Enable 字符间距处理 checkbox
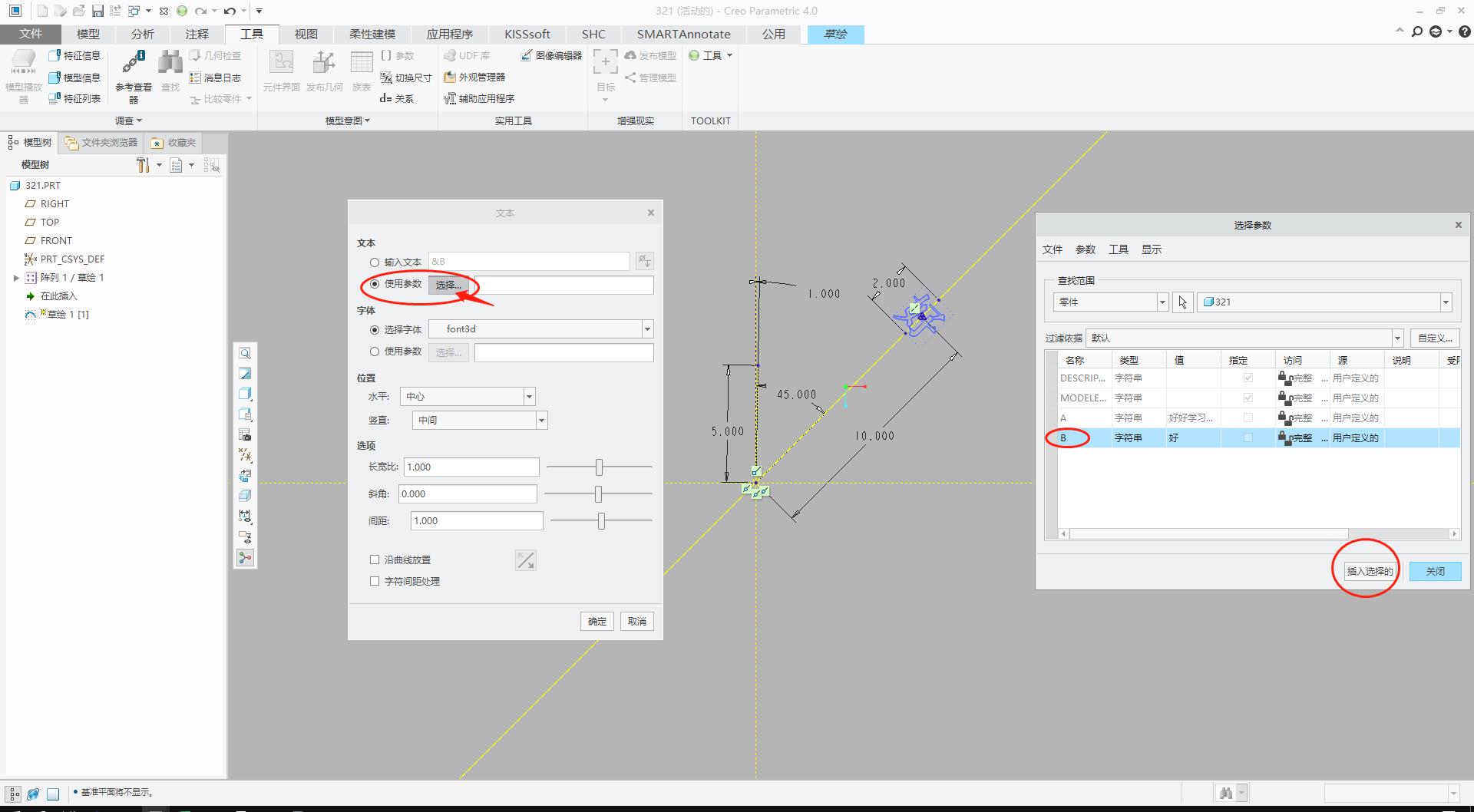1474x812 pixels. tap(375, 582)
